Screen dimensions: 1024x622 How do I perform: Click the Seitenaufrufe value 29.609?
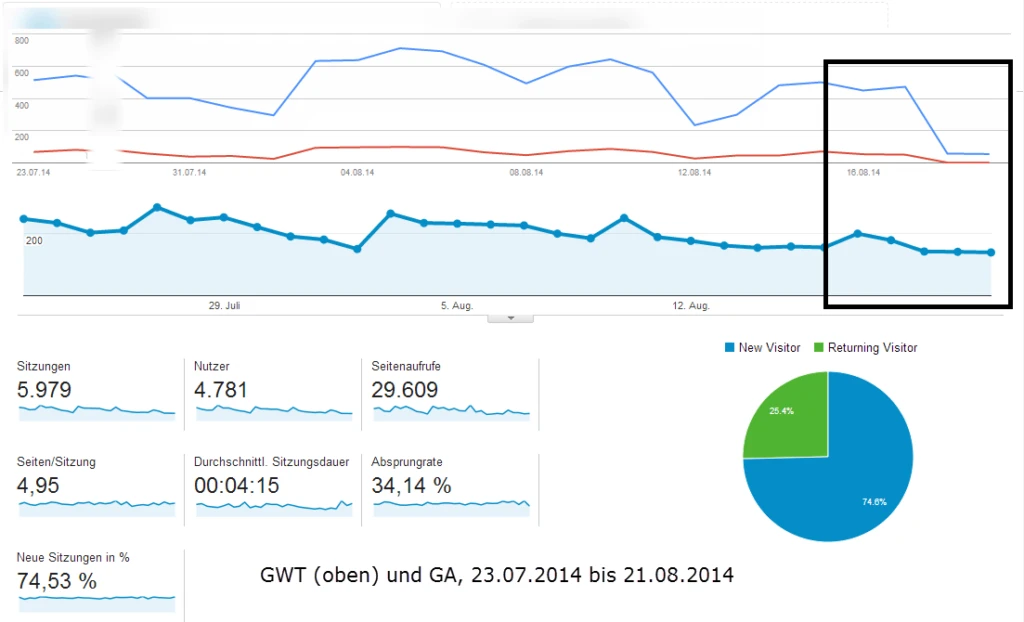404,390
